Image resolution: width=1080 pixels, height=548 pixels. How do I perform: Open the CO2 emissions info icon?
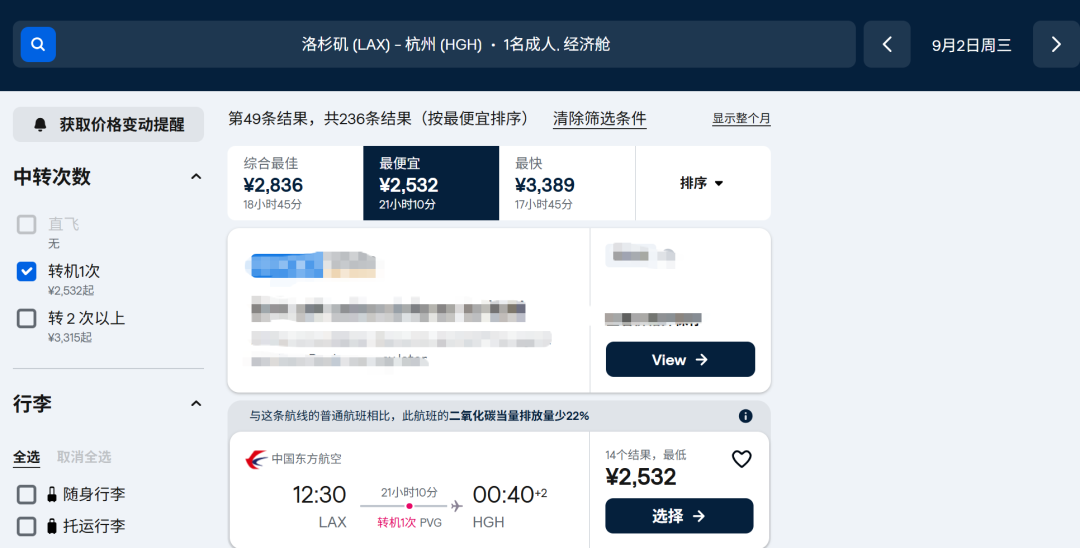[x=745, y=416]
